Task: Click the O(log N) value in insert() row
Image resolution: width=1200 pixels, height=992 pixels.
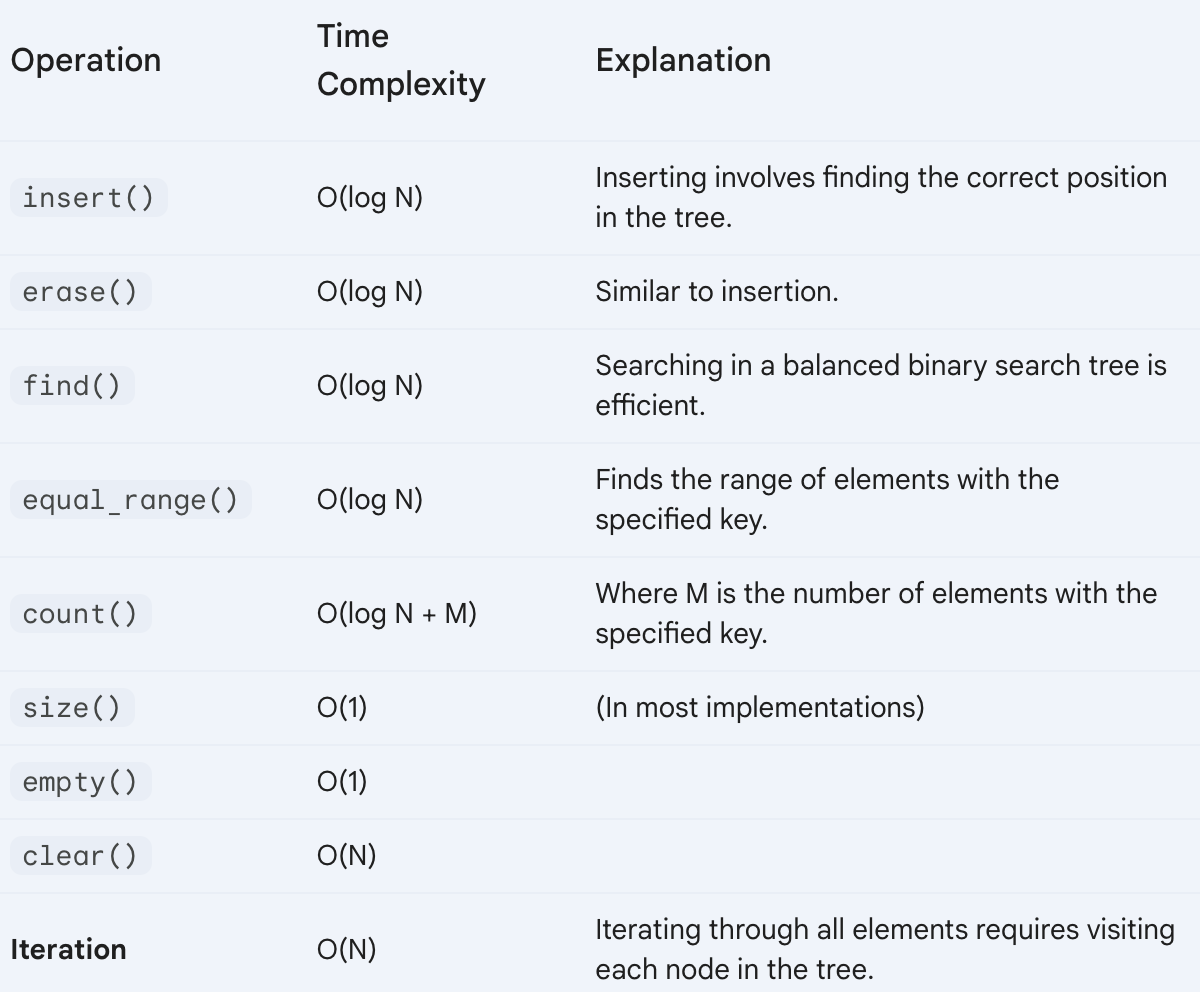Action: tap(370, 198)
